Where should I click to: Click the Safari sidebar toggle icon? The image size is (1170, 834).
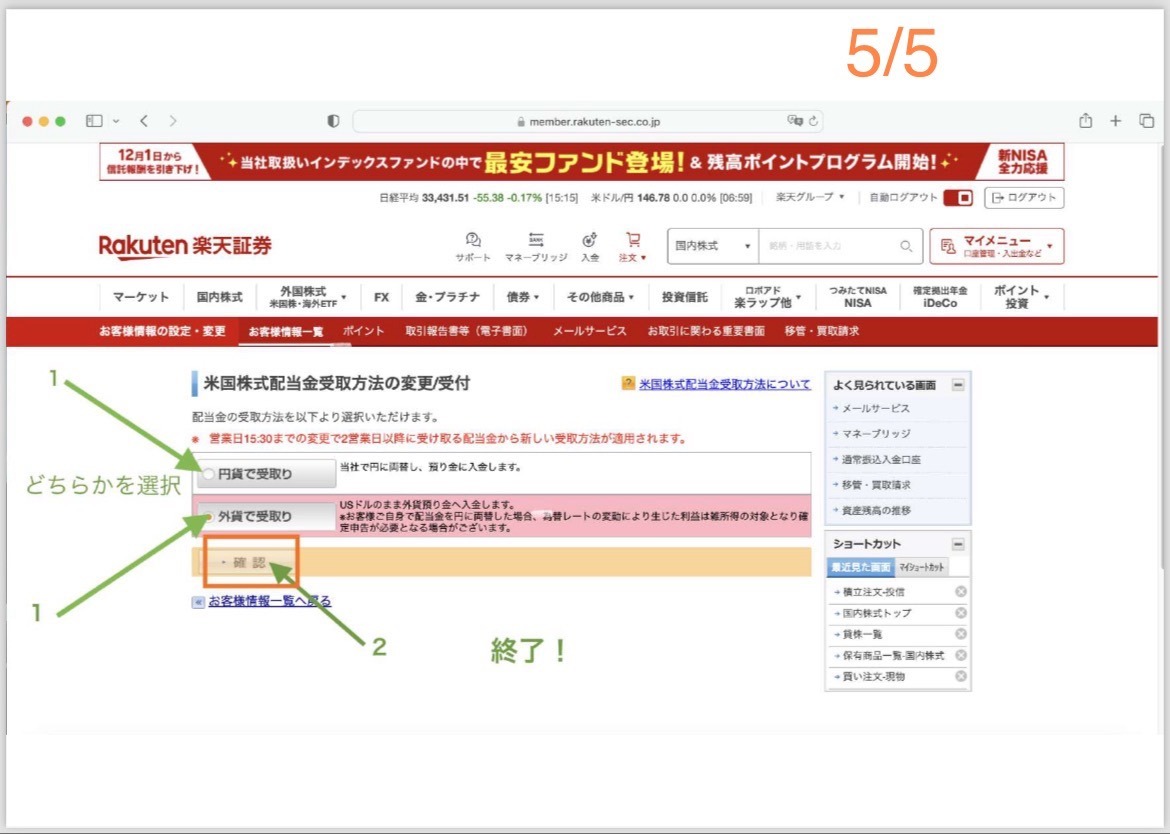[94, 121]
